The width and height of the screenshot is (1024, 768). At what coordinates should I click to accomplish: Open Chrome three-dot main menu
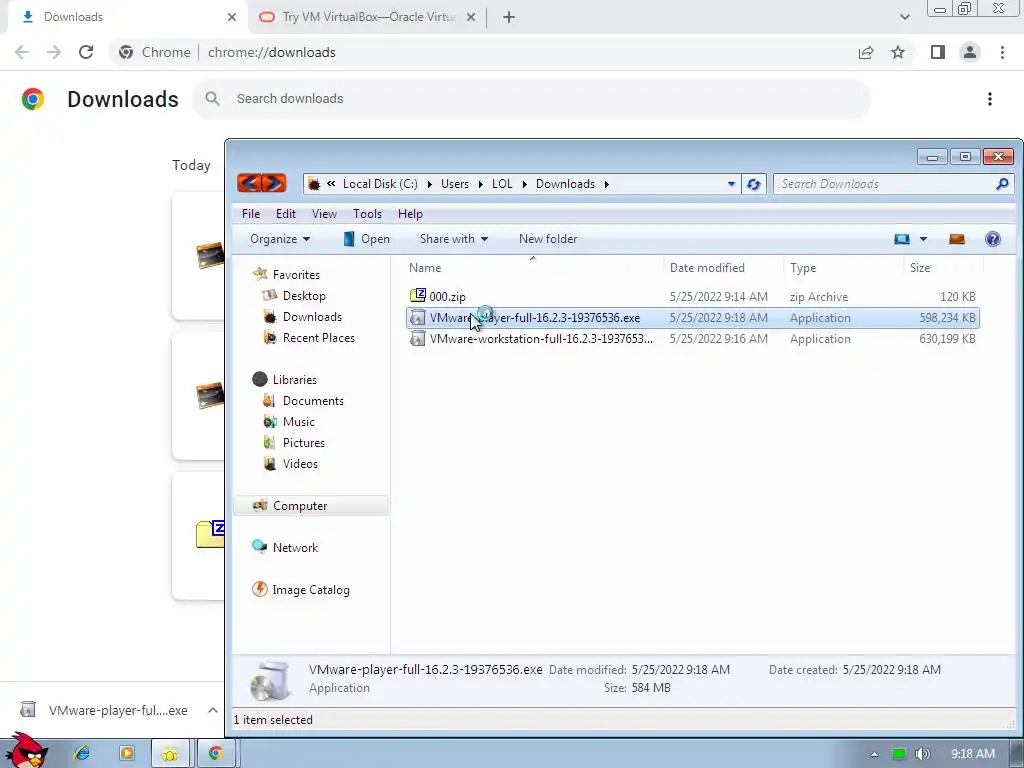coord(1002,52)
